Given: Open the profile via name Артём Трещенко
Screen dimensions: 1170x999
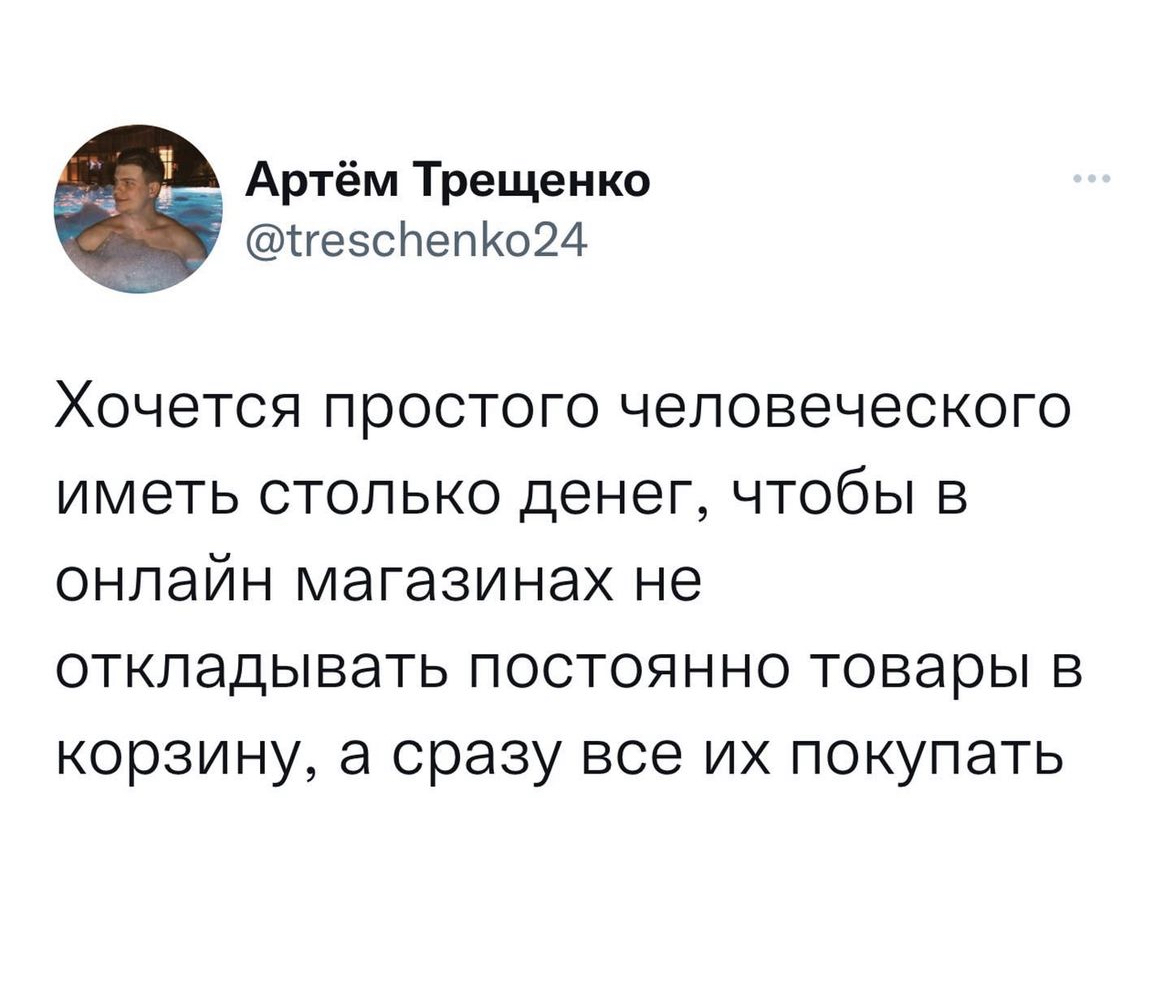Looking at the screenshot, I should click(448, 181).
